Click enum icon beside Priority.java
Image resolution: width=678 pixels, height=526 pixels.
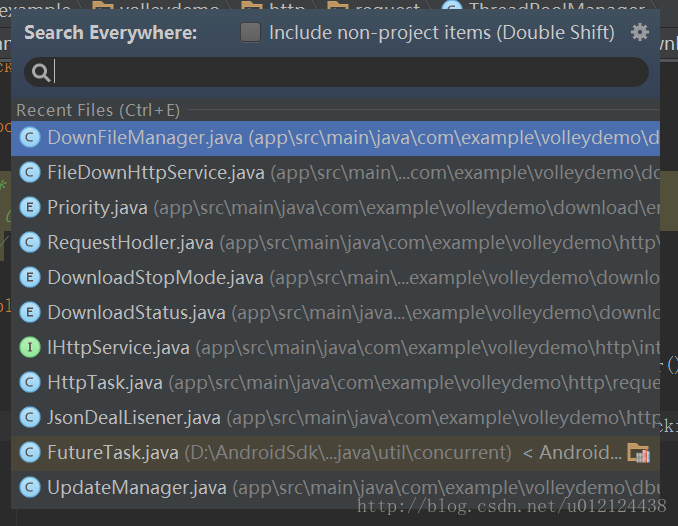(30, 208)
